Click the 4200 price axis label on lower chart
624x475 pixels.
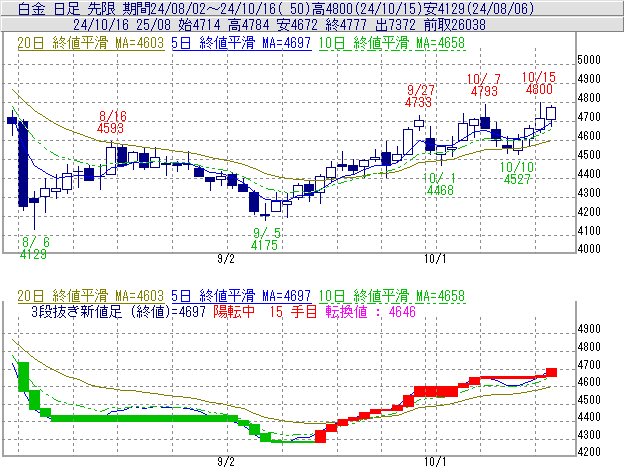pyautogui.click(x=589, y=452)
